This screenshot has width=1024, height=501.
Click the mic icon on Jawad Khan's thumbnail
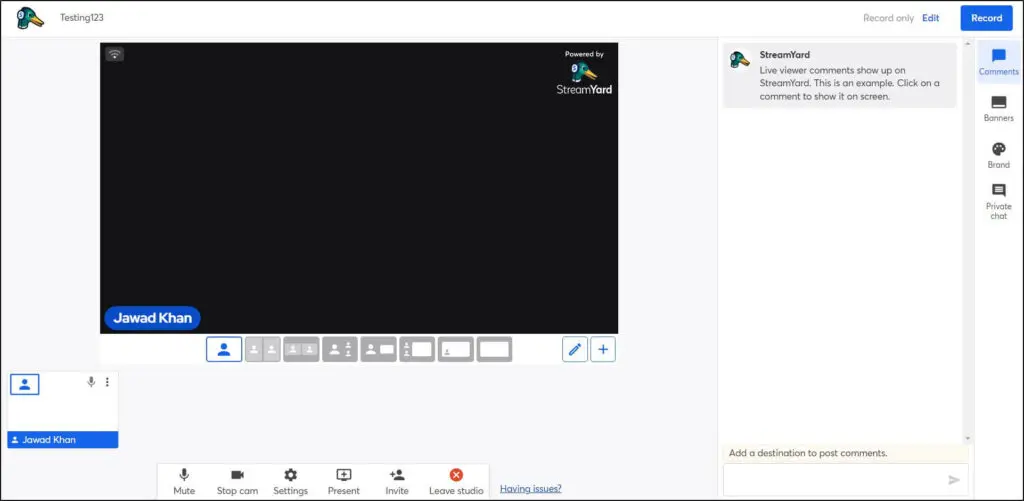pyautogui.click(x=91, y=382)
